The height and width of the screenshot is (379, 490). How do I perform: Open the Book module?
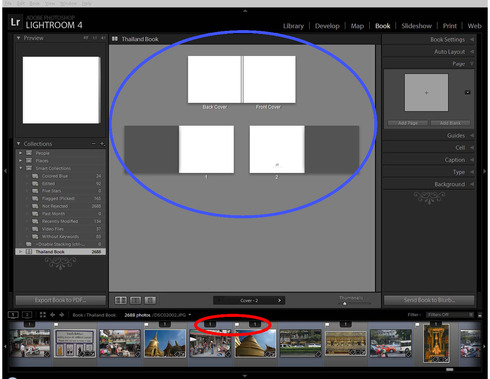(382, 26)
